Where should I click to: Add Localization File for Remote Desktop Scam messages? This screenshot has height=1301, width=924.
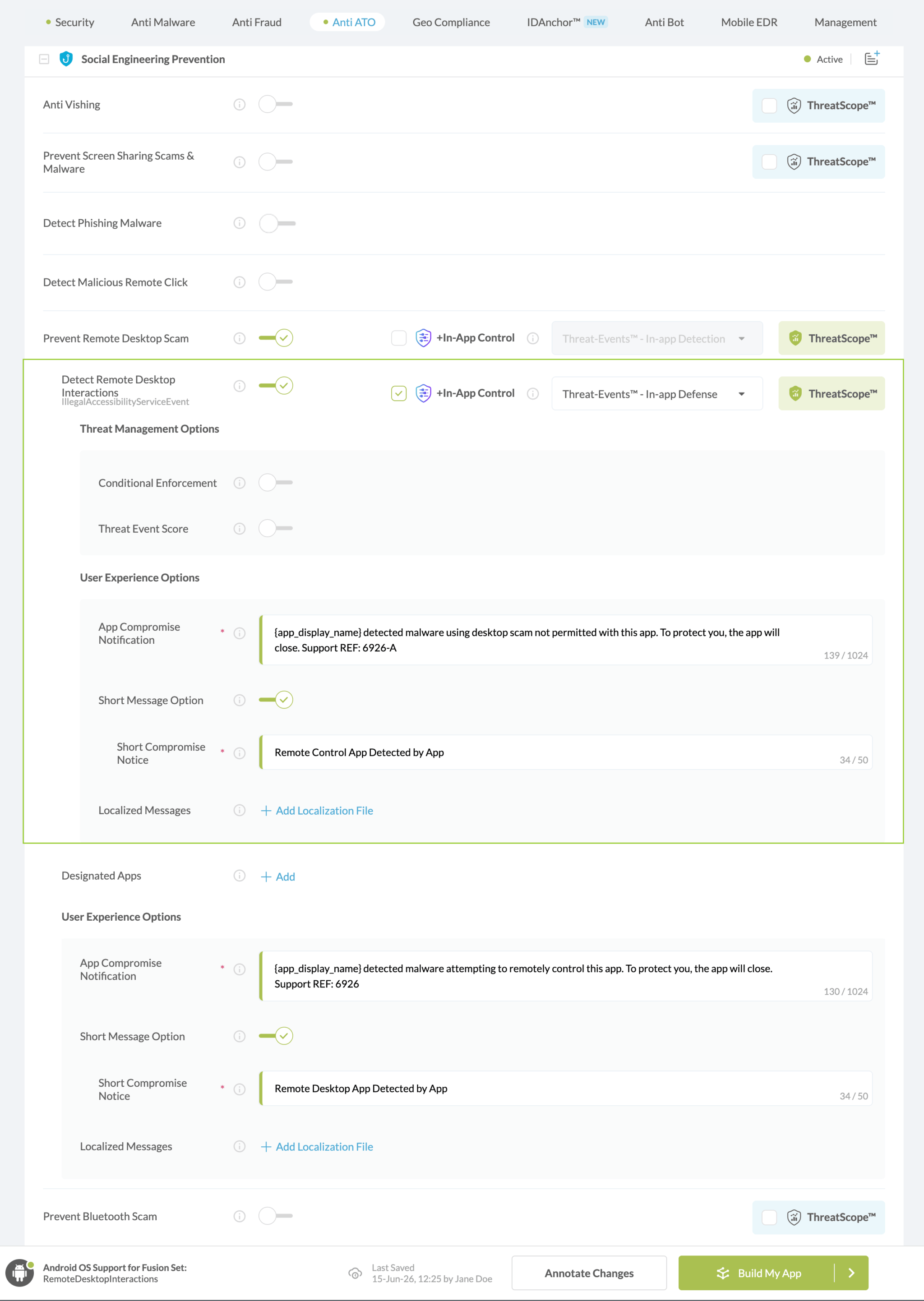317,1147
